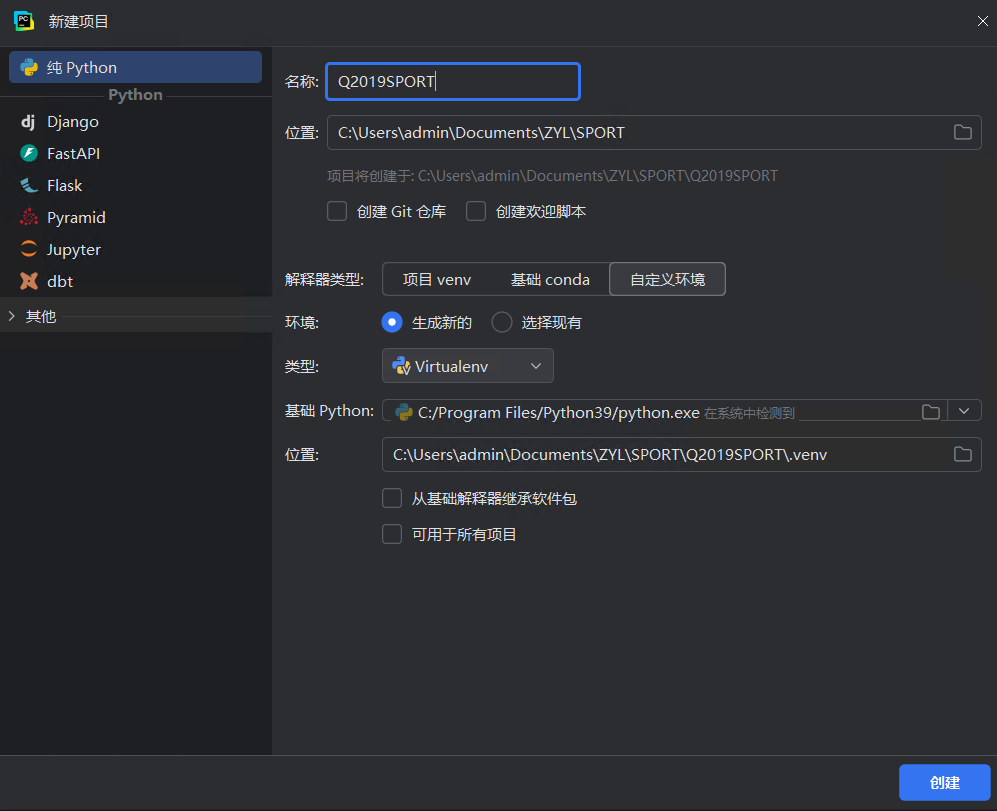Browse folder for .venv environment location
Image resolution: width=997 pixels, height=811 pixels.
[x=962, y=454]
